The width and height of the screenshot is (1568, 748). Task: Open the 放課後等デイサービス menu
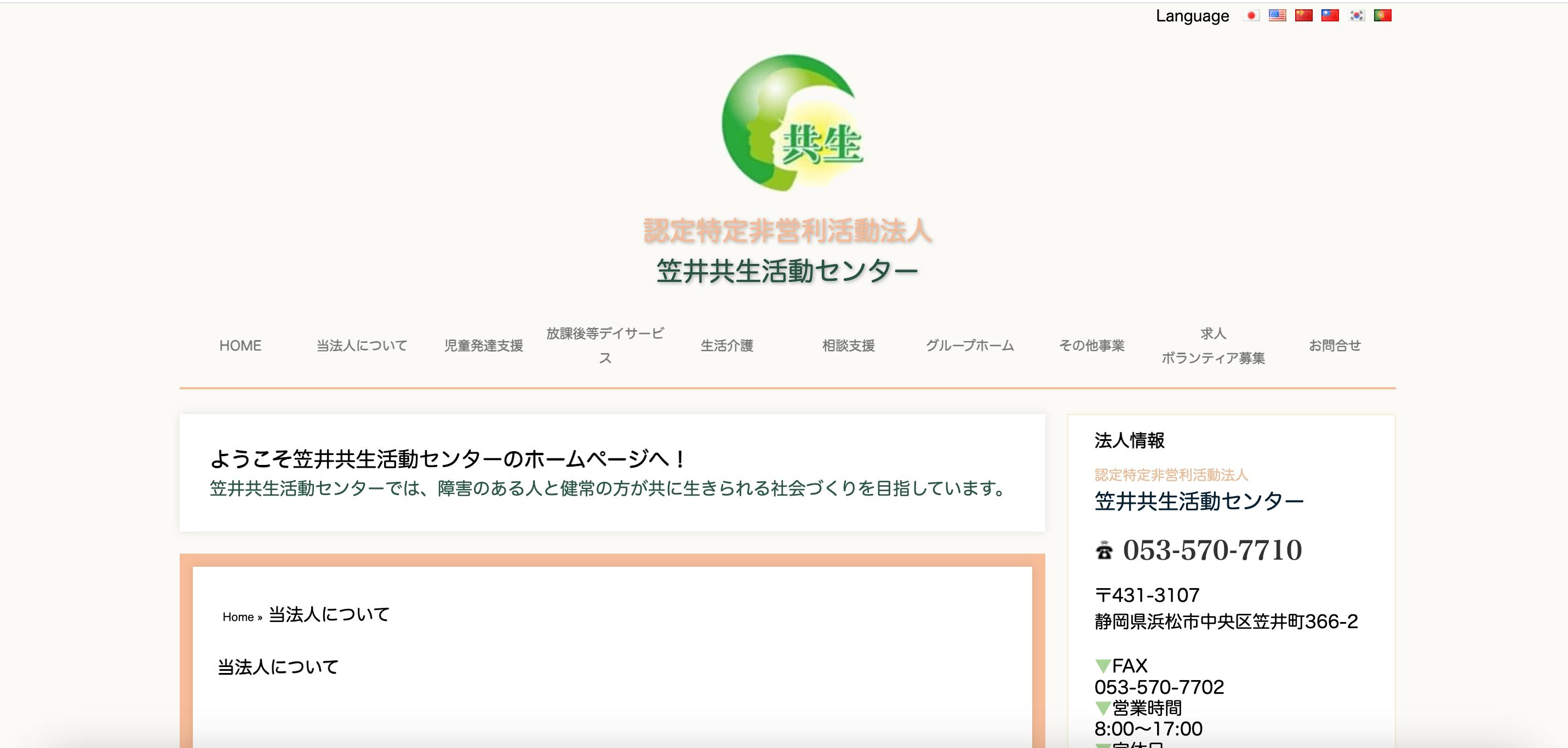coord(604,345)
